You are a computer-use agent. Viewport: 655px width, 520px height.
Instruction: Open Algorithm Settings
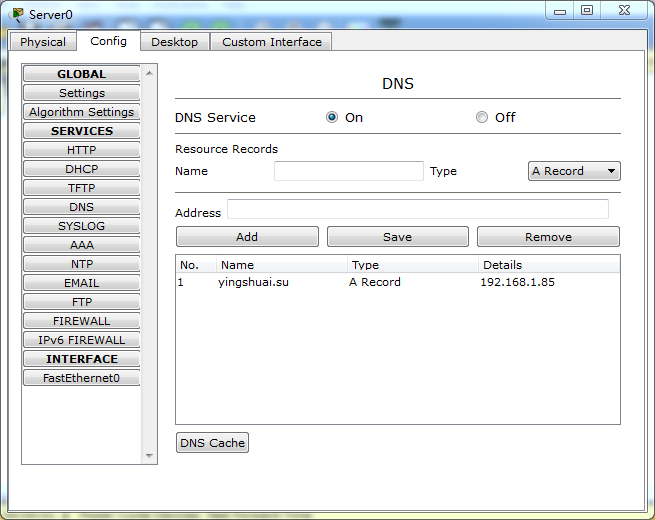coord(81,112)
